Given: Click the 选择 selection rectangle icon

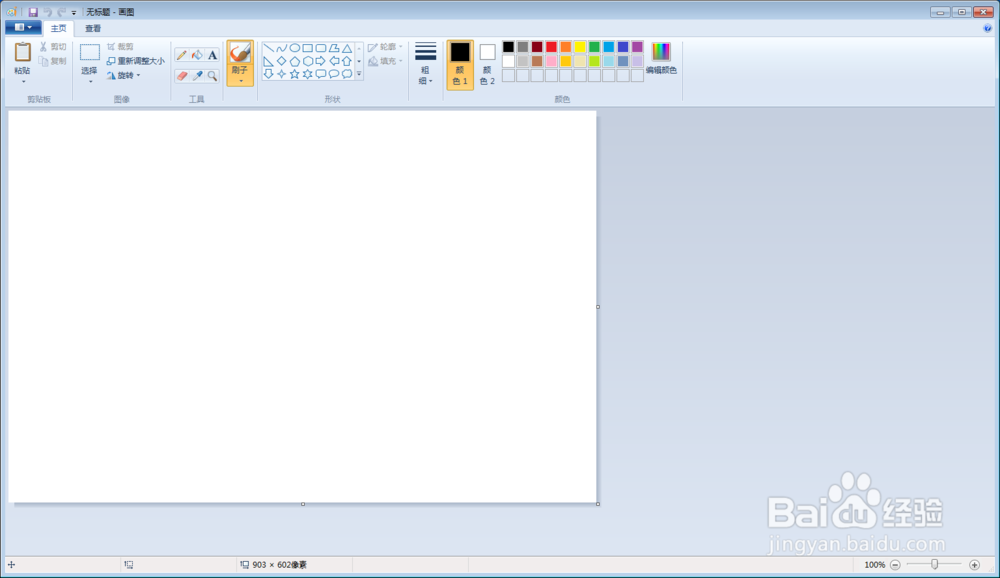Looking at the screenshot, I should pos(89,52).
